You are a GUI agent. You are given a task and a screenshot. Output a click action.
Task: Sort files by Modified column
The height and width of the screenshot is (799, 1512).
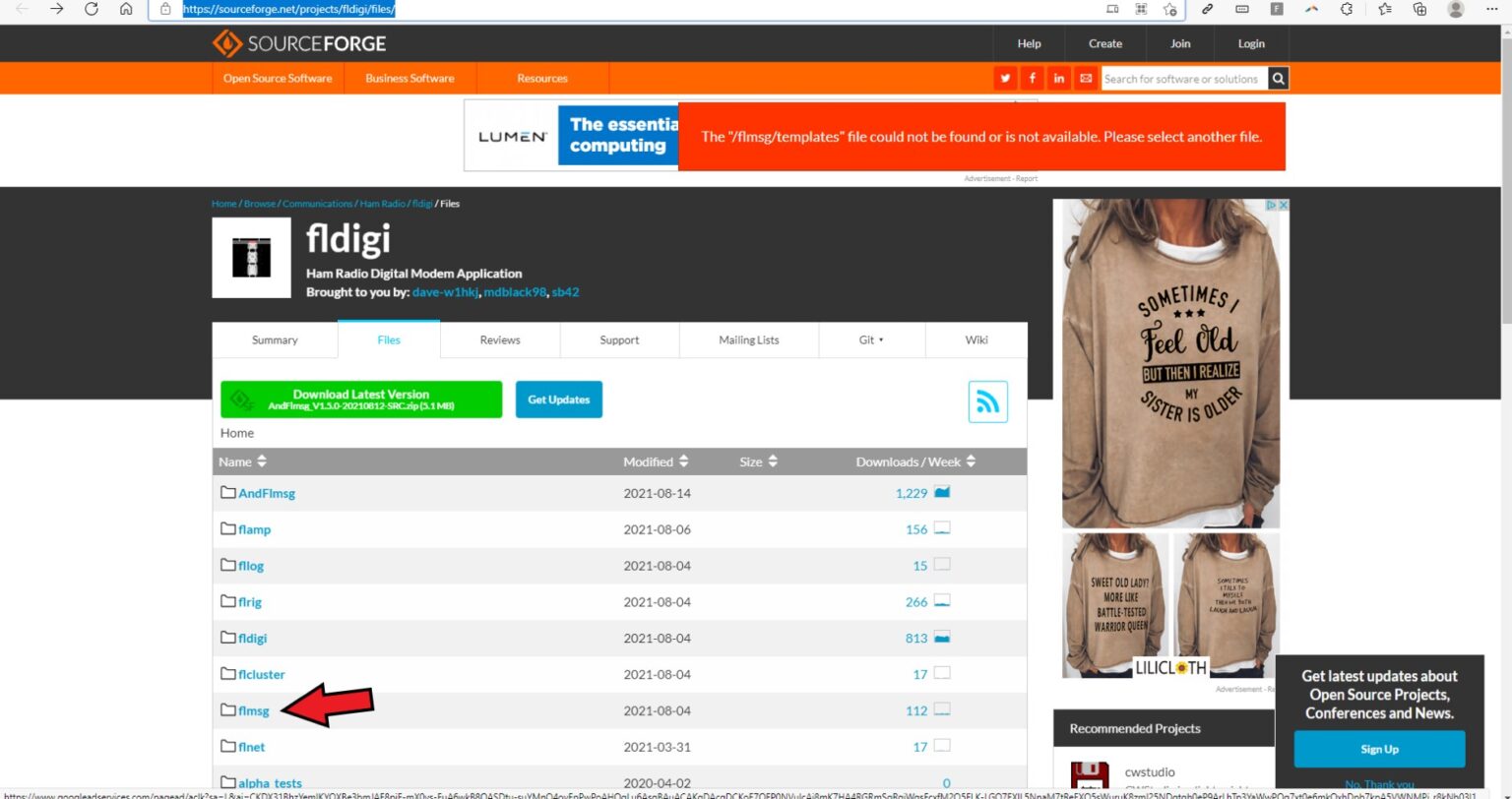click(x=656, y=461)
